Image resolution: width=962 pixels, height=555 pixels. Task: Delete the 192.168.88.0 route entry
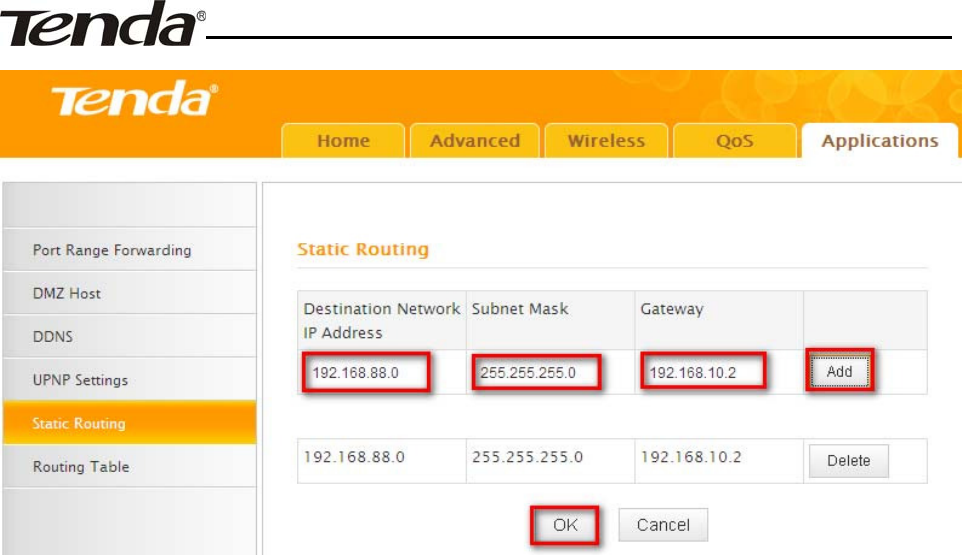tap(848, 461)
